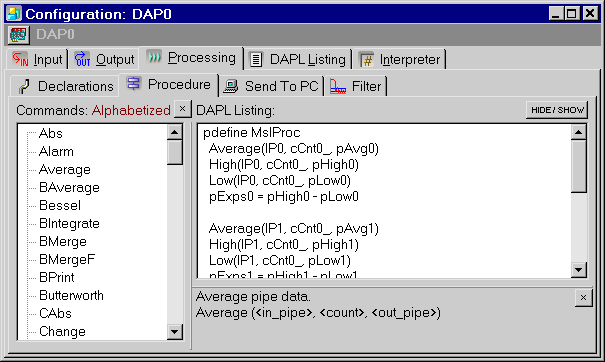Screen dimensions: 605x362
Task: Click the DAPL Listing document icon
Action: pyautogui.click(x=256, y=59)
